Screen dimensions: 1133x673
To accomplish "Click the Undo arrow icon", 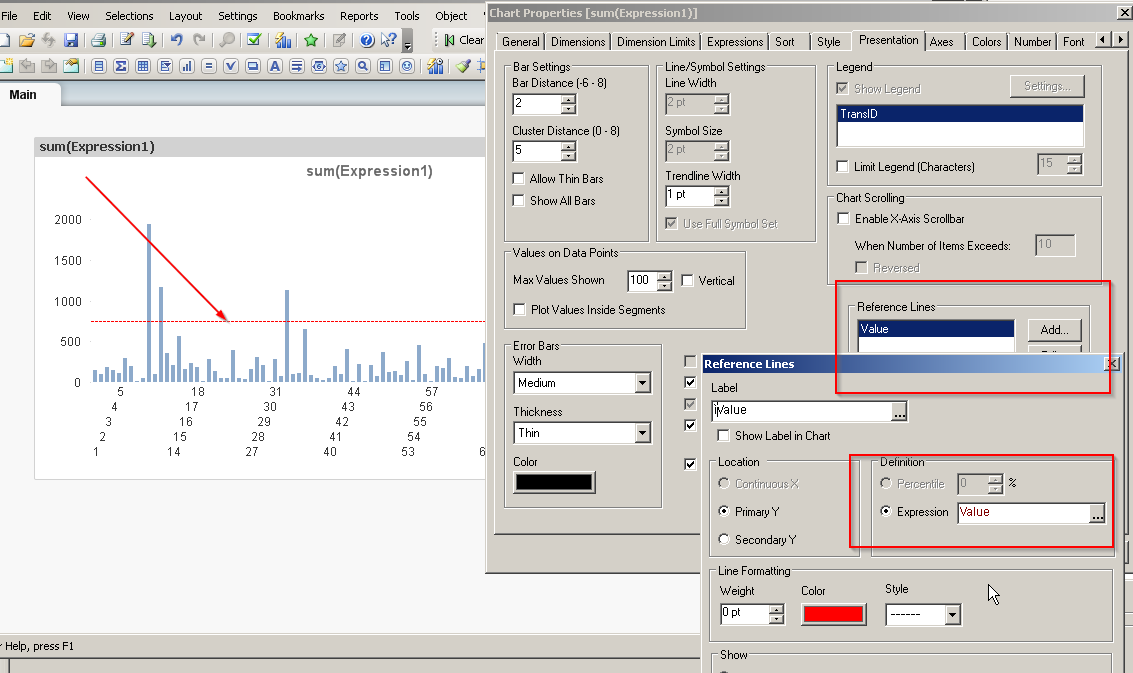I will [x=176, y=40].
